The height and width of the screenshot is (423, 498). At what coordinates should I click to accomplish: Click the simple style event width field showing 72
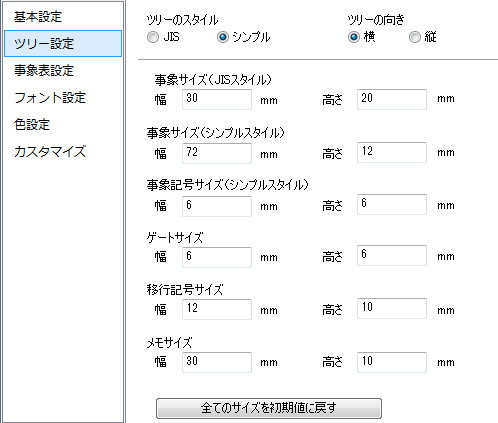[x=217, y=153]
